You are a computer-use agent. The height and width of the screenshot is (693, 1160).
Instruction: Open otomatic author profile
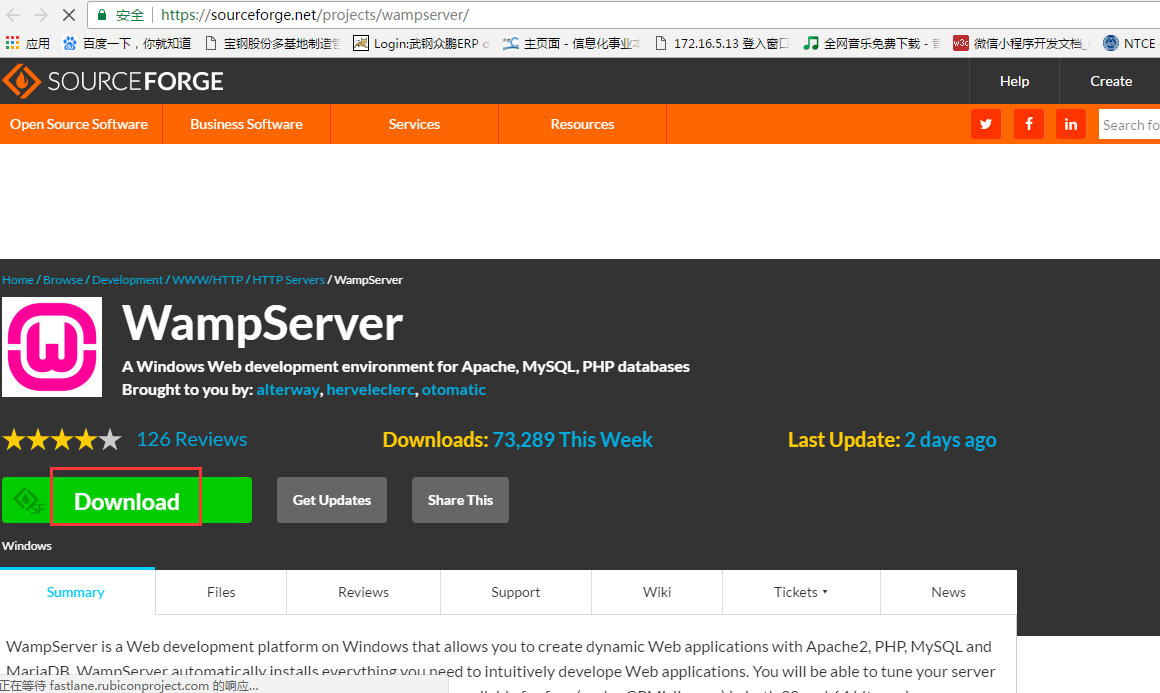453,390
